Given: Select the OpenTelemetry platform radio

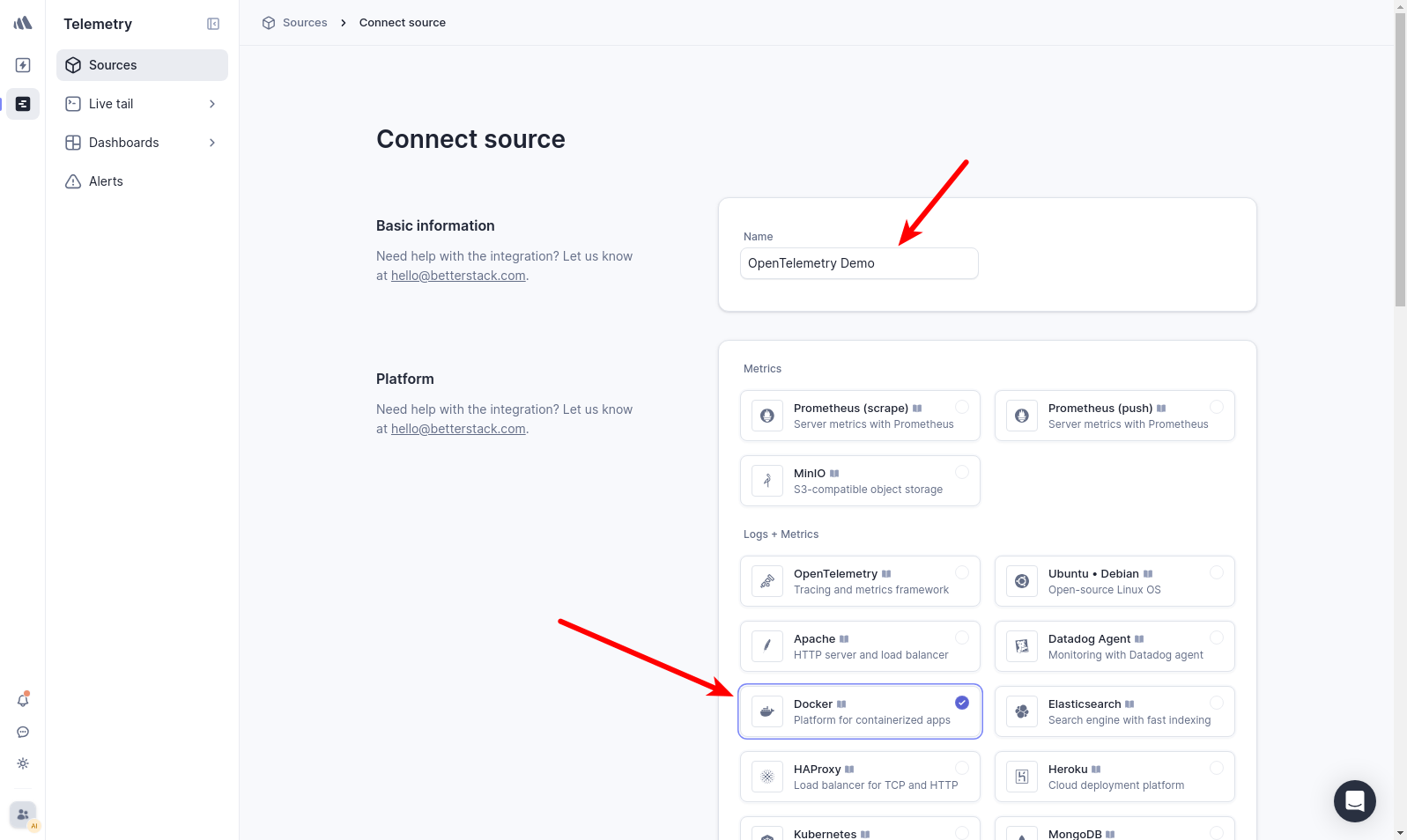Looking at the screenshot, I should click(x=962, y=572).
